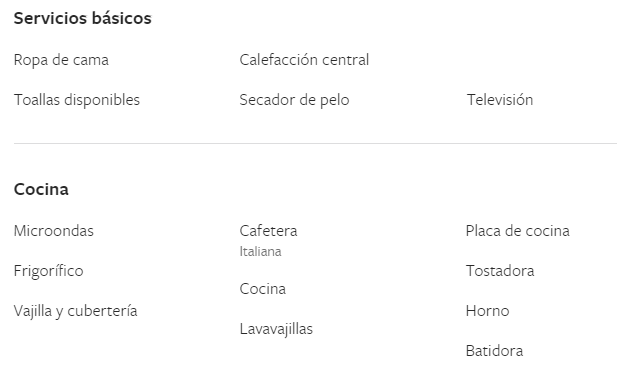The width and height of the screenshot is (617, 387).
Task: Click the Horno amenity
Action: 488,311
